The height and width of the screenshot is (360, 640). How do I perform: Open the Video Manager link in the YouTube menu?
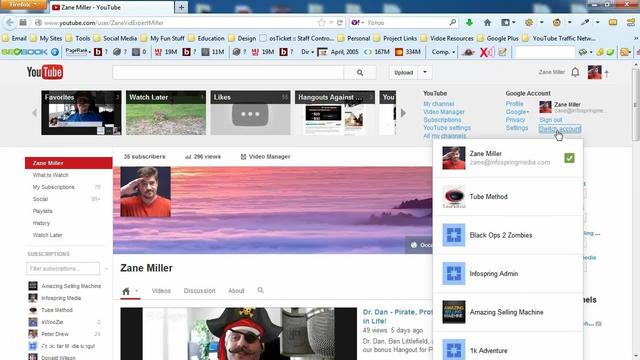pyautogui.click(x=444, y=111)
